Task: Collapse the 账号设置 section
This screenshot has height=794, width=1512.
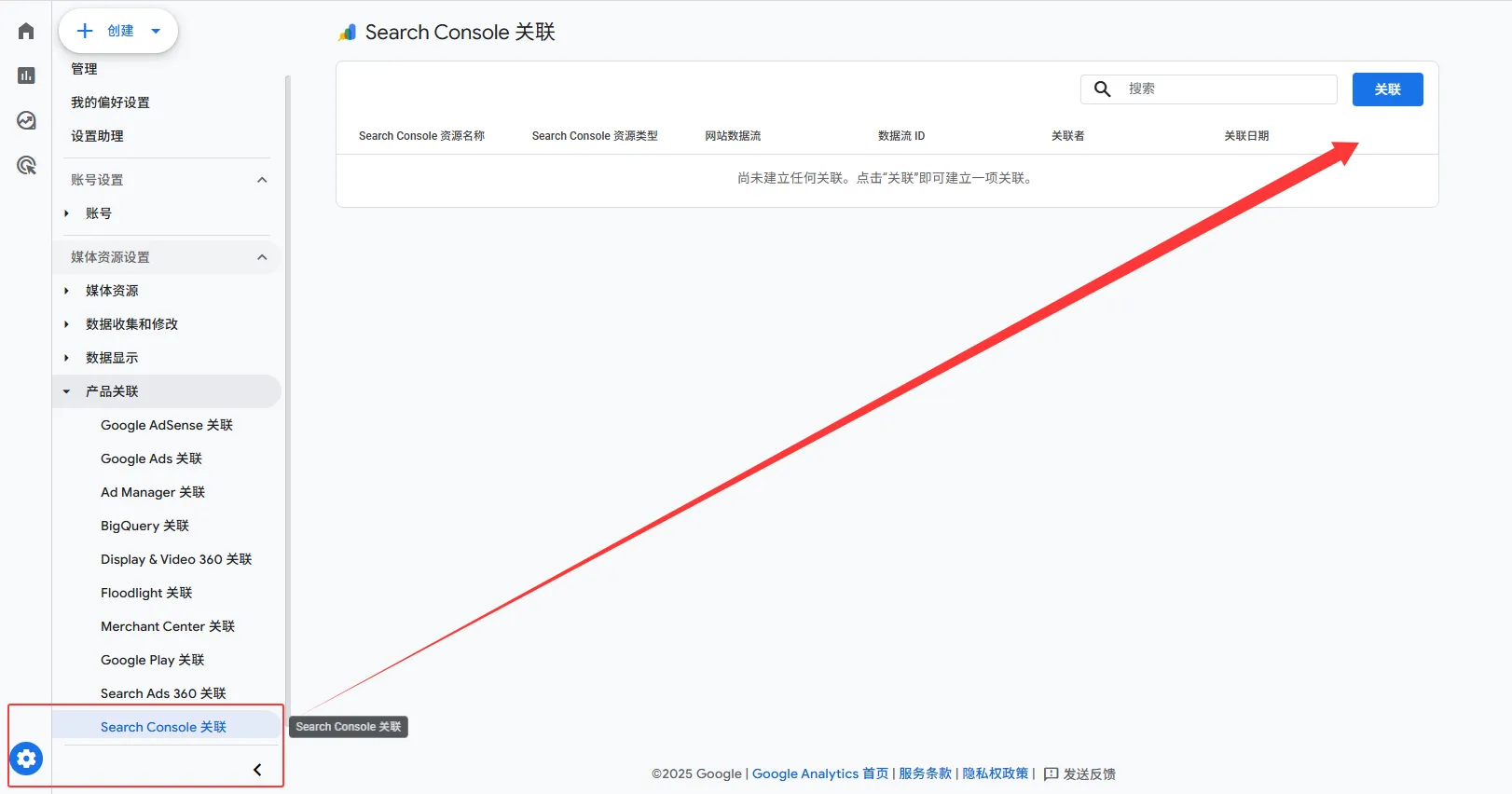Action: click(x=262, y=180)
